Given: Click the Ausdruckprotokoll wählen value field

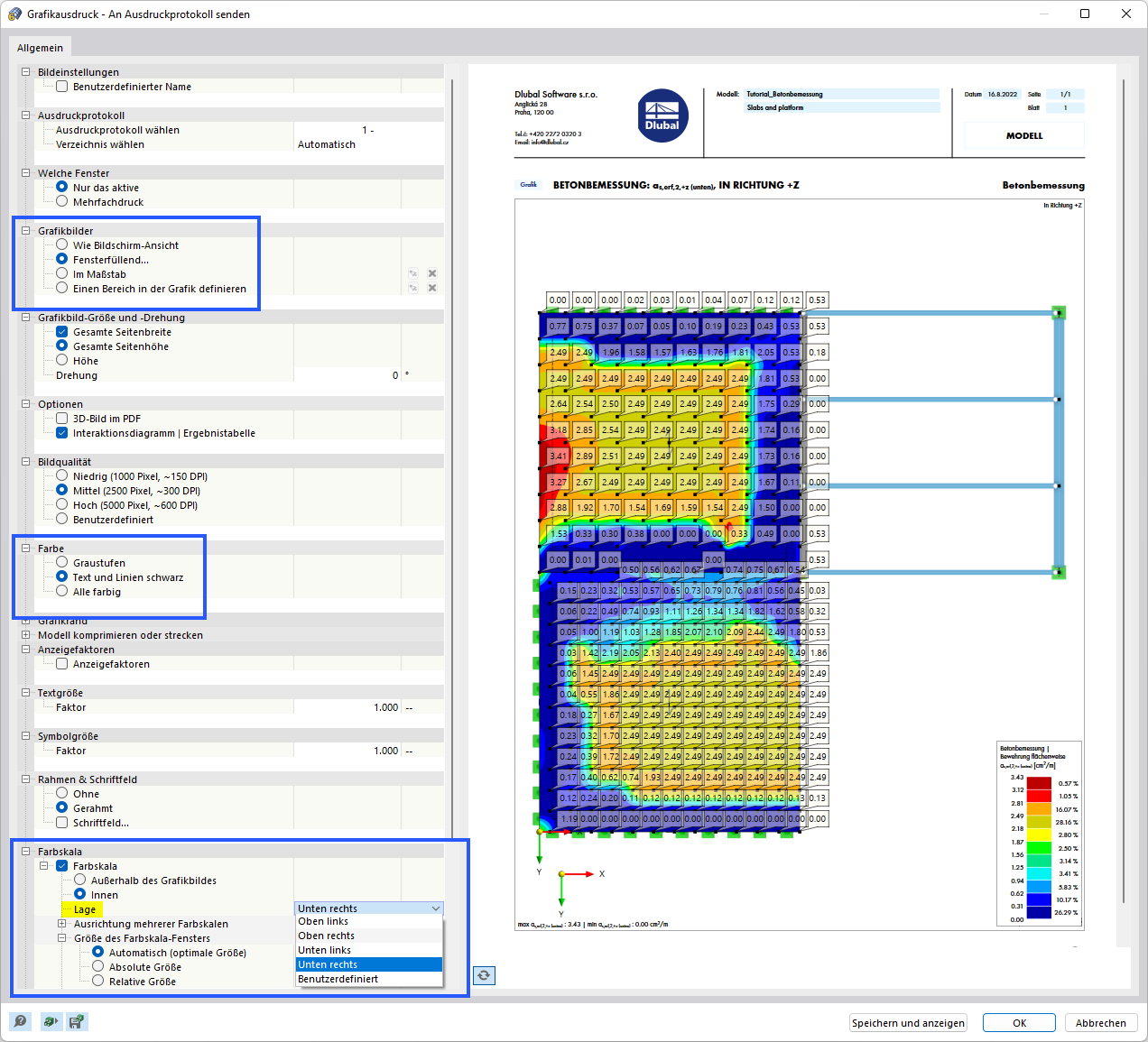Looking at the screenshot, I should coord(368,130).
